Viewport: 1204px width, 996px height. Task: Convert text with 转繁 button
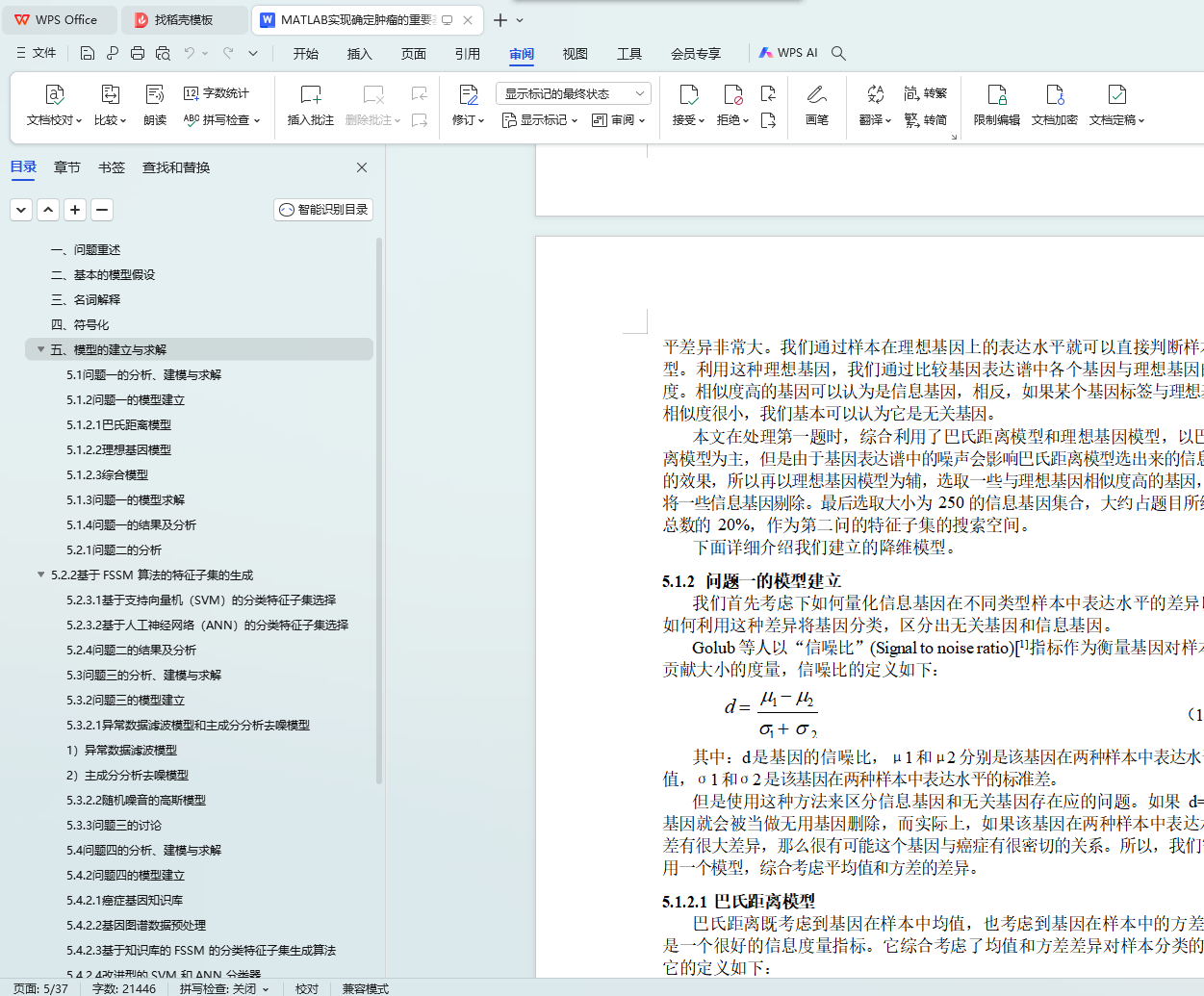click(x=926, y=93)
